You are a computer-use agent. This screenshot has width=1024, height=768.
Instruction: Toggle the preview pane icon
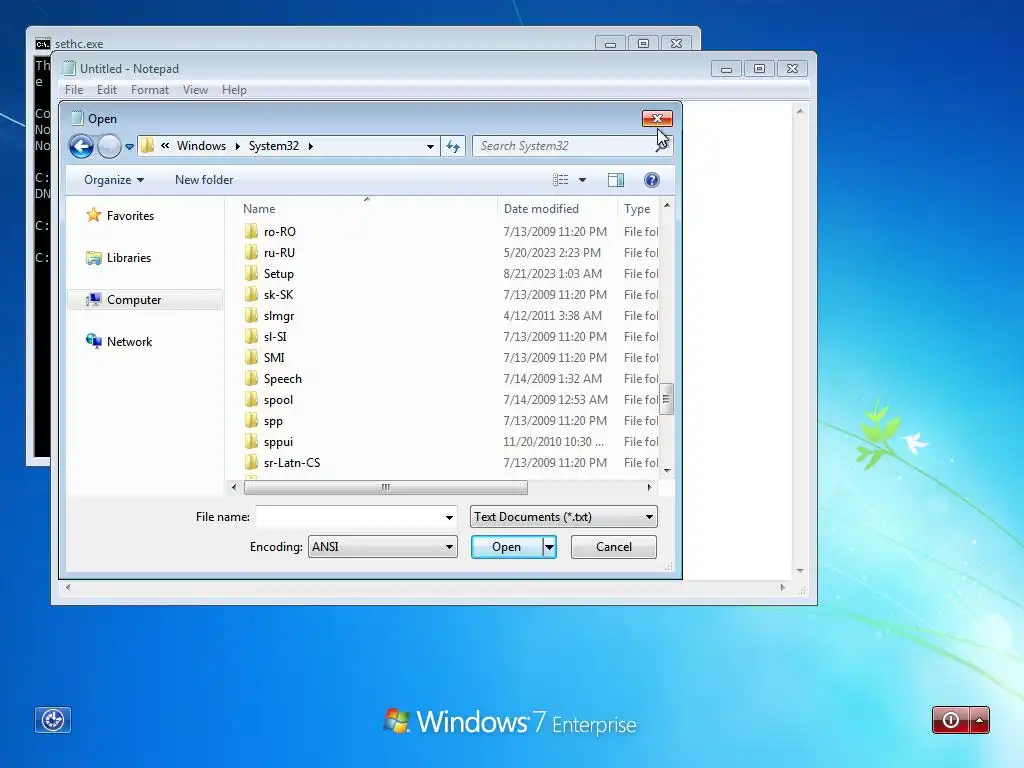(x=616, y=180)
